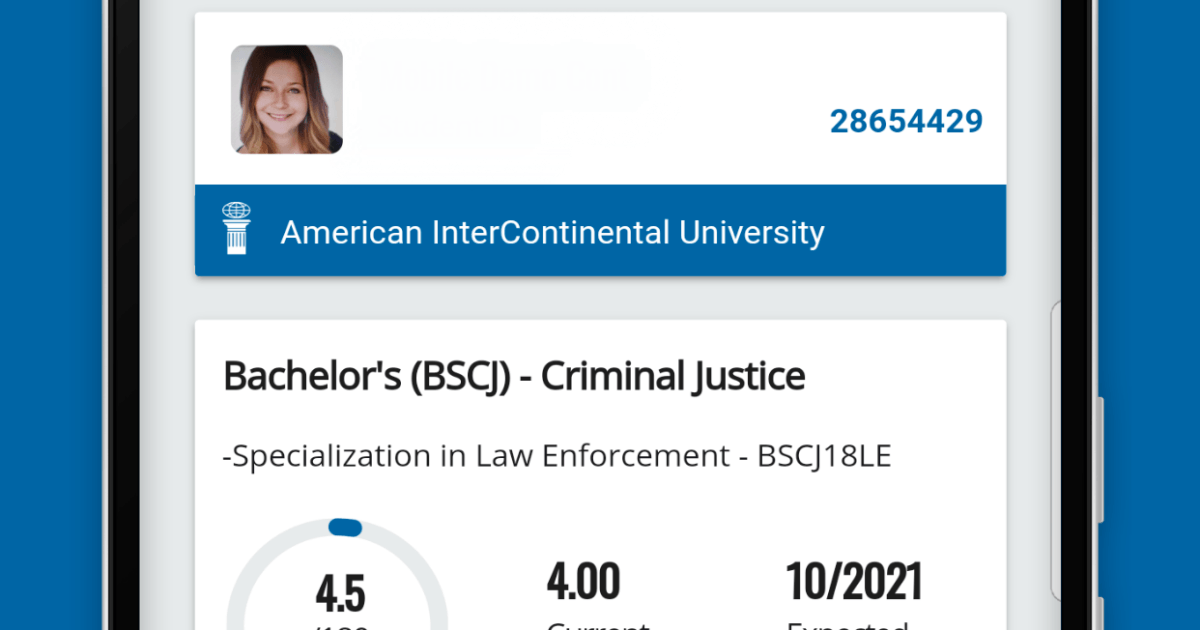Open student ID number 28654429

(906, 122)
